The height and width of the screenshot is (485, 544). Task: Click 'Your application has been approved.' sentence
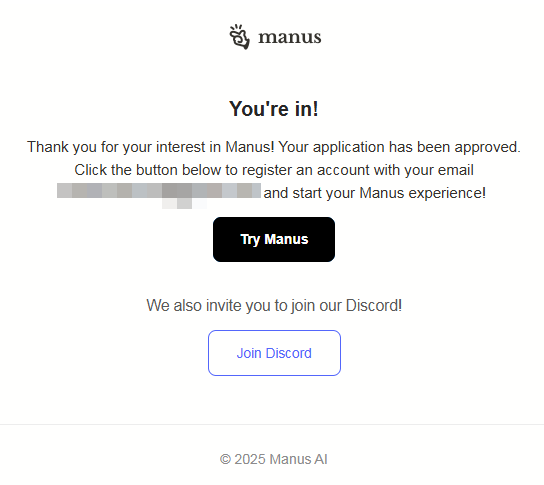tap(399, 147)
